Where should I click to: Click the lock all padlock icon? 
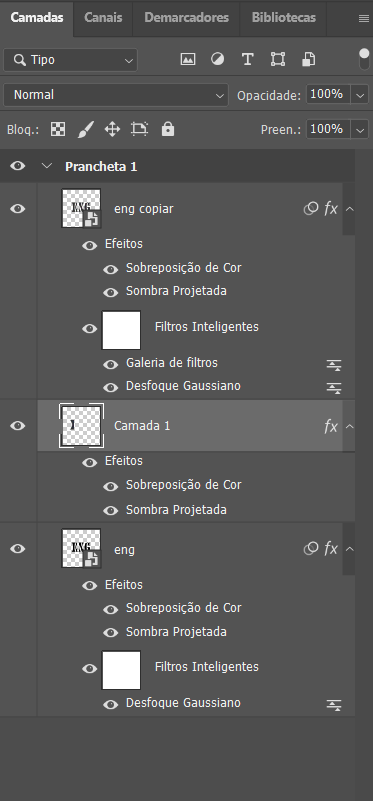tap(168, 129)
